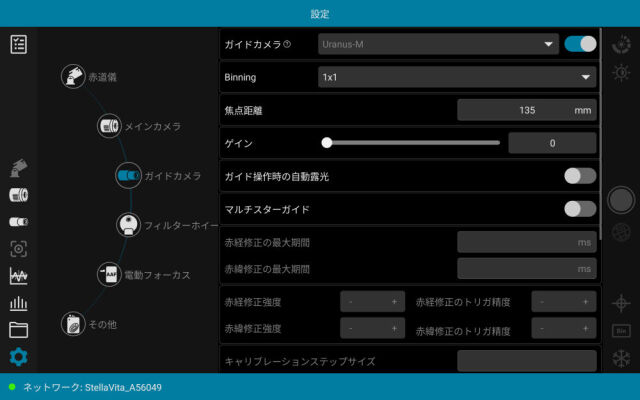The height and width of the screenshot is (400, 640).
Task: Open the file folder icon in sidebar
Action: pyautogui.click(x=18, y=329)
